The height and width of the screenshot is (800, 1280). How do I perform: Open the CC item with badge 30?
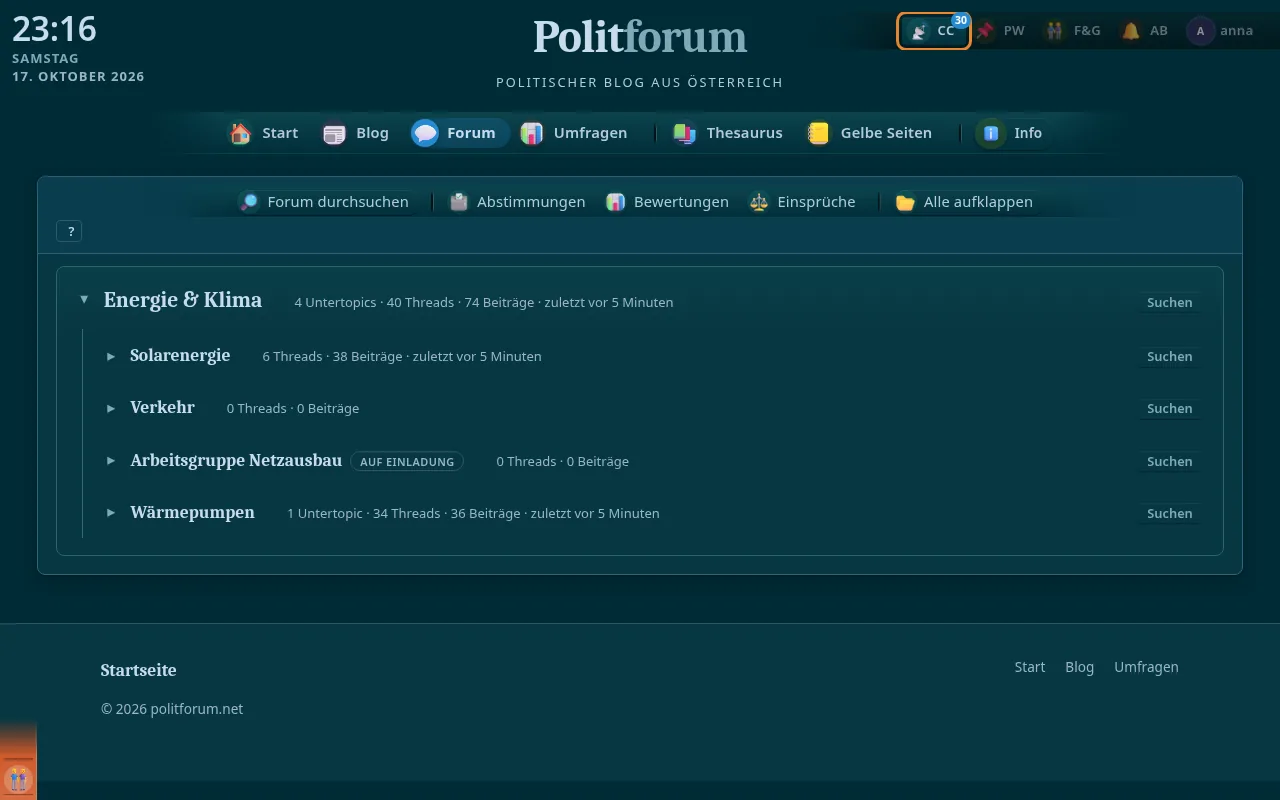coord(934,31)
